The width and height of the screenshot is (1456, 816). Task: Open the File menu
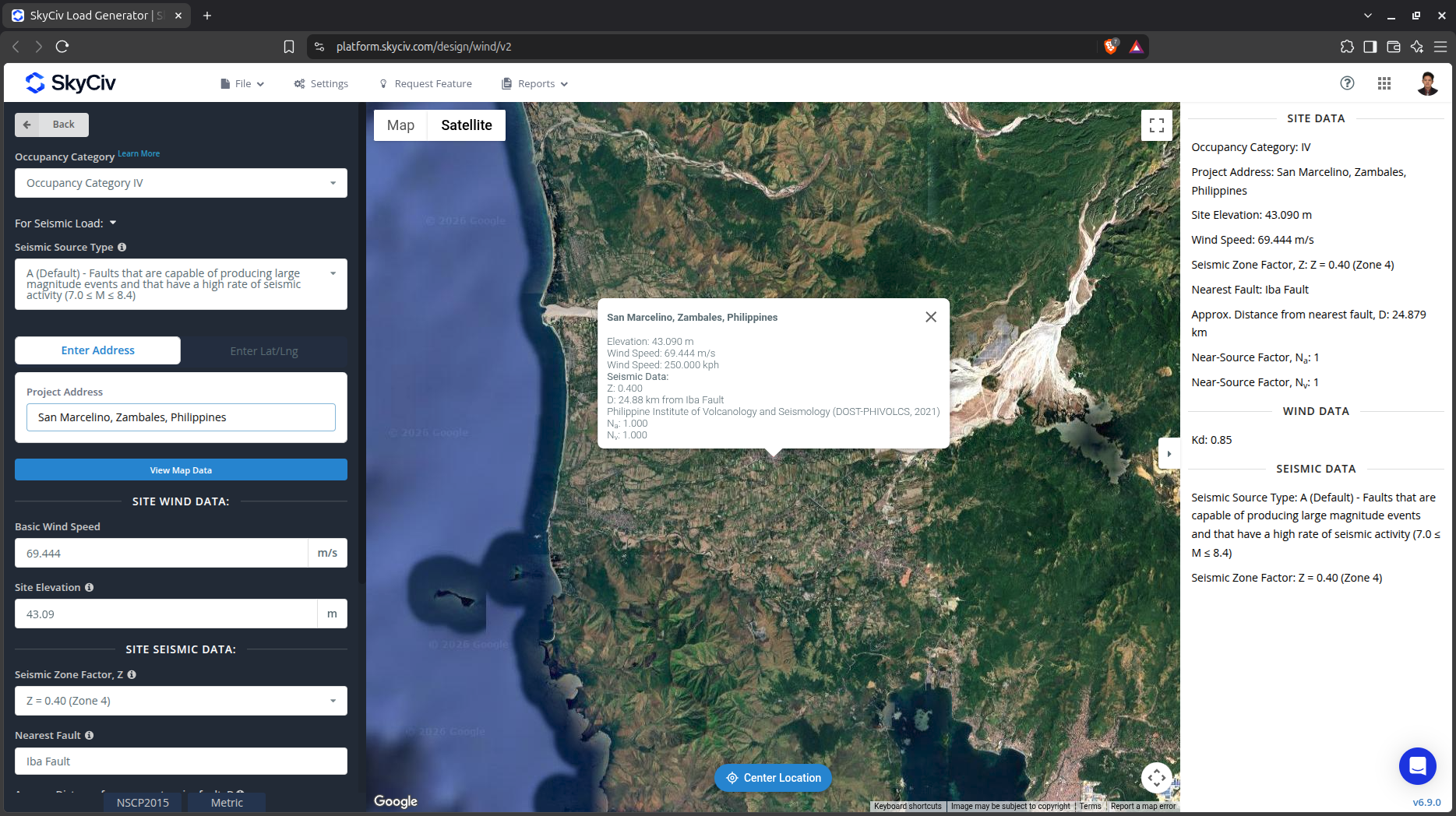click(x=242, y=83)
